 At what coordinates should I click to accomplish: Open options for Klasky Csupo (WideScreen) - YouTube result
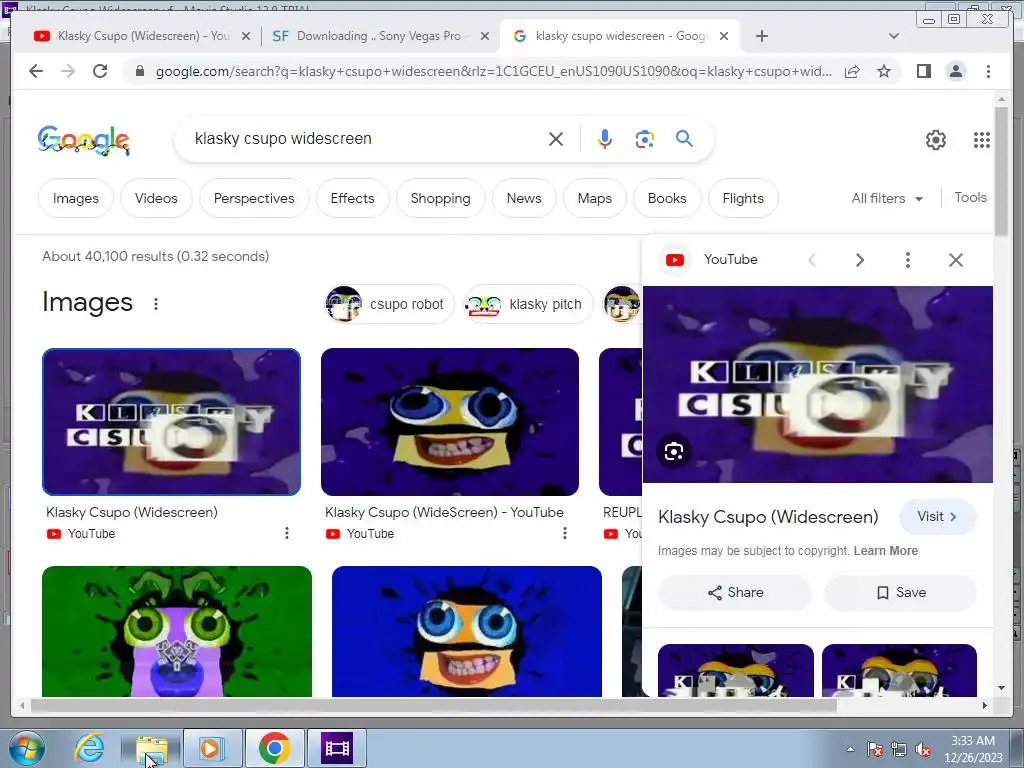pyautogui.click(x=565, y=534)
